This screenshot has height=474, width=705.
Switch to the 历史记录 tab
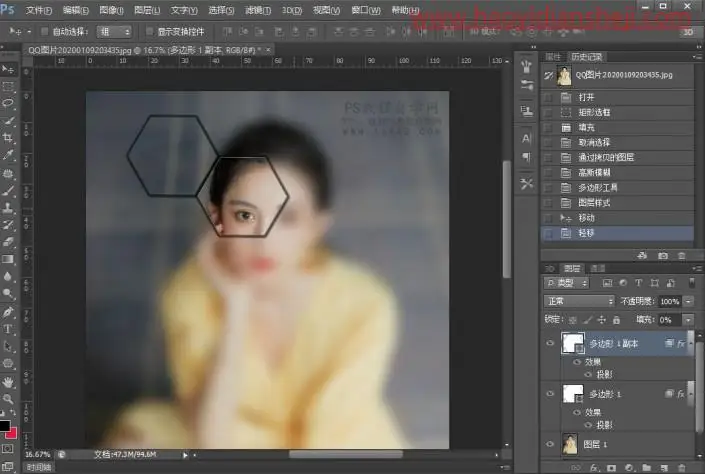click(586, 57)
